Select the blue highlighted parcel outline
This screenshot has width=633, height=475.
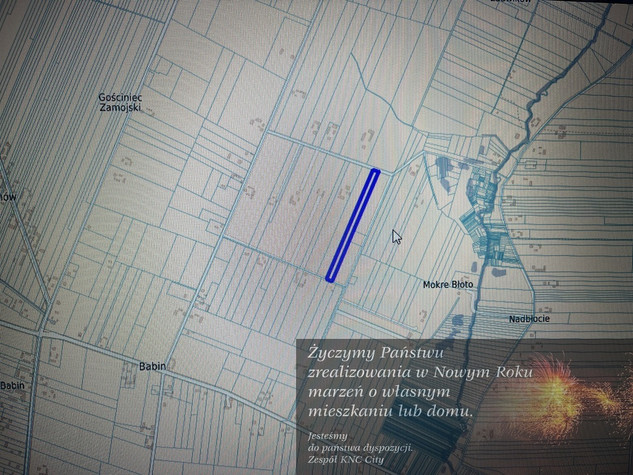tap(354, 225)
